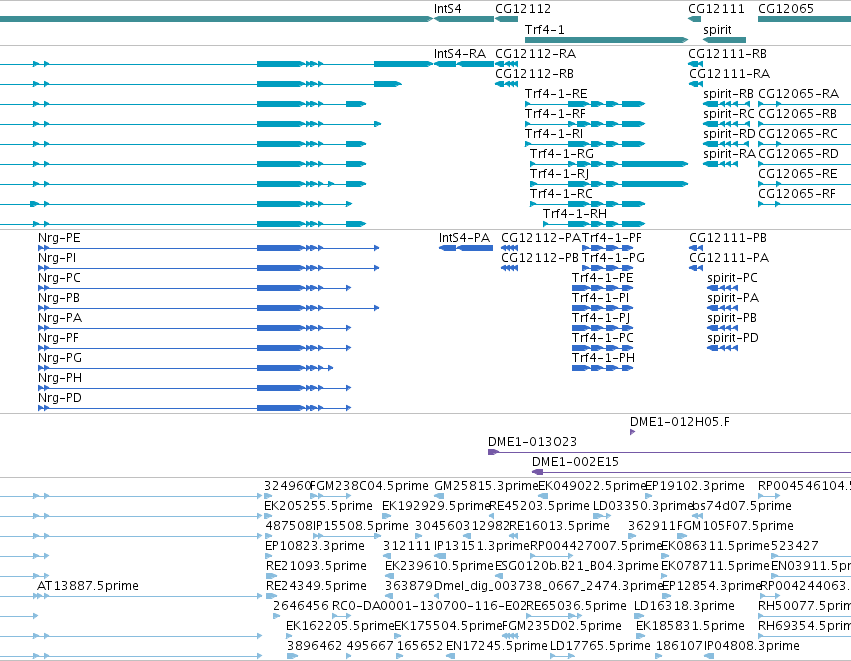Click transcript Trf4-1-RG

coord(562,154)
